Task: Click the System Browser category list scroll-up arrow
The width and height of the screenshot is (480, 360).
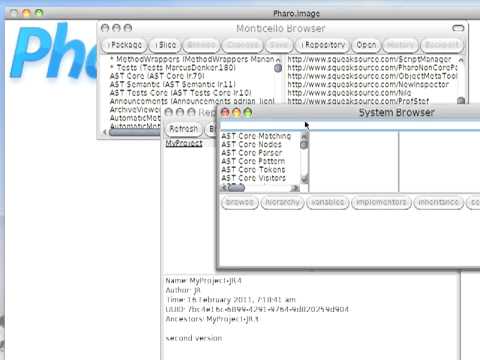Action: pos(304,136)
